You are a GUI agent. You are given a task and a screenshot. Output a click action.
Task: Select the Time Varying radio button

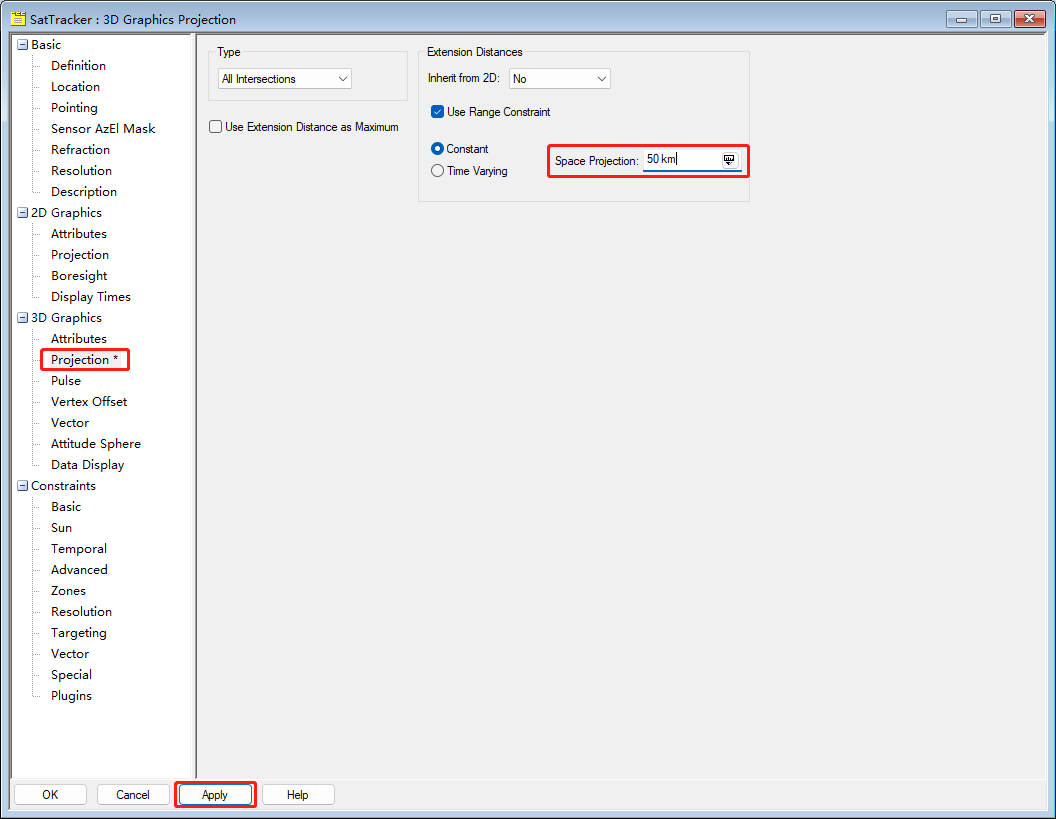[437, 171]
